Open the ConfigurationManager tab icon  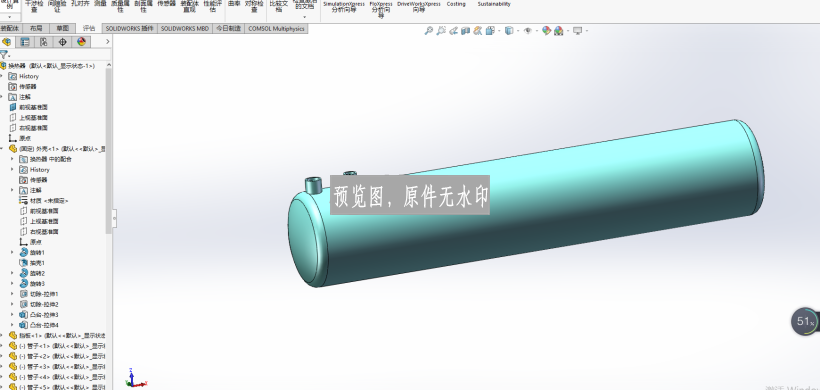pyautogui.click(x=43, y=42)
